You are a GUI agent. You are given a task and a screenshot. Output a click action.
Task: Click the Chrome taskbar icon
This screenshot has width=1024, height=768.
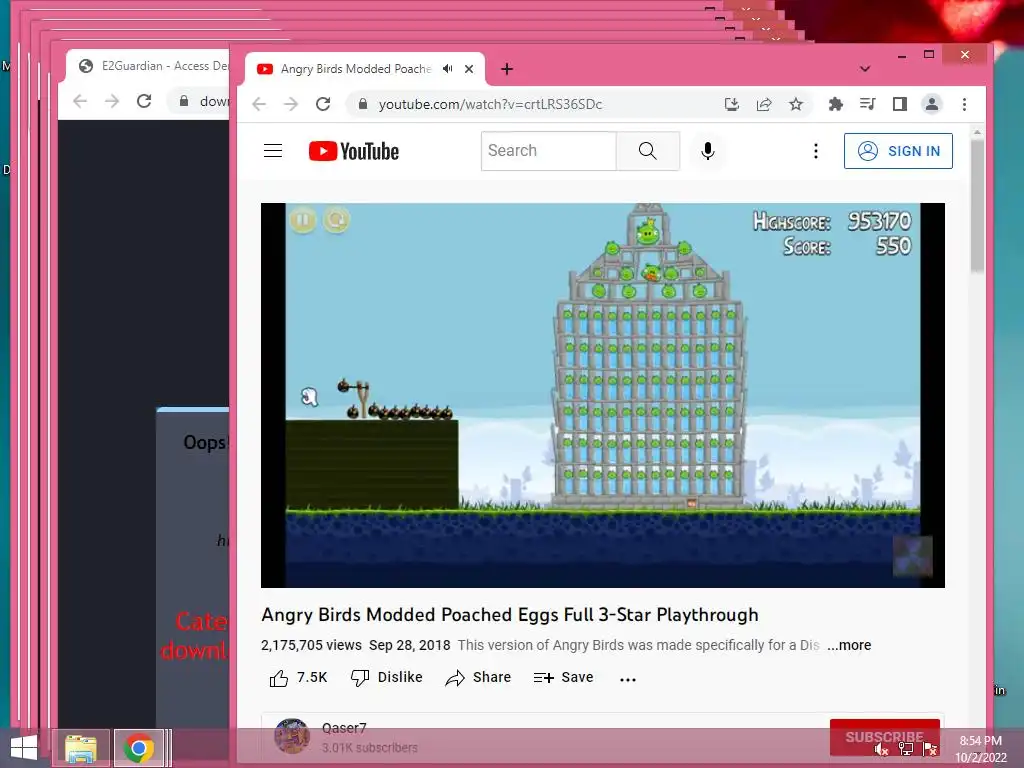[138, 748]
